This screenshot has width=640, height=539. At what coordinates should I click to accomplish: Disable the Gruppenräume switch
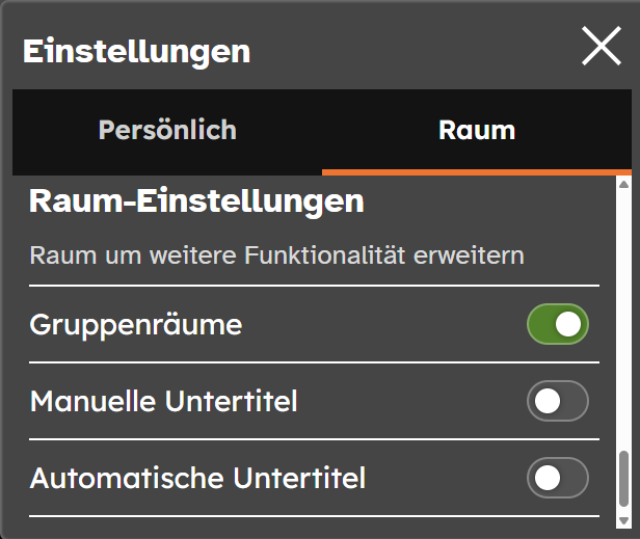tap(557, 324)
